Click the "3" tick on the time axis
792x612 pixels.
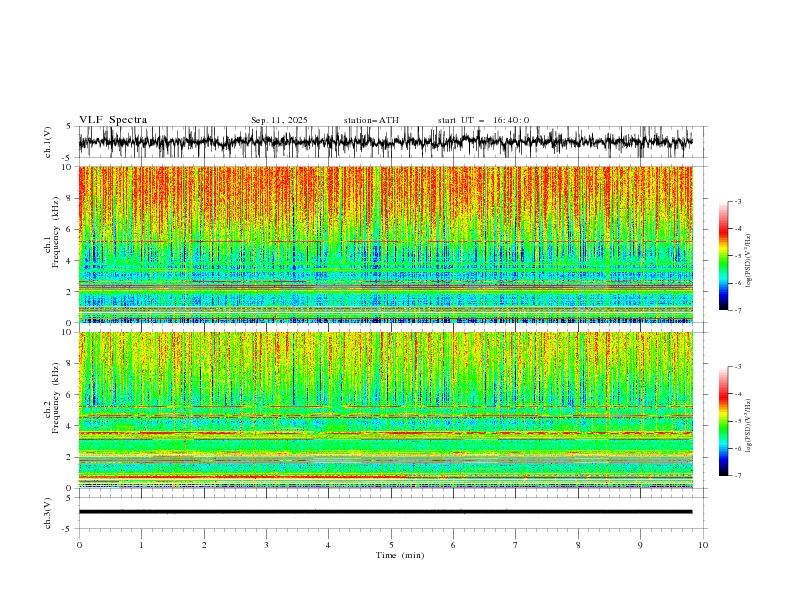tap(266, 545)
